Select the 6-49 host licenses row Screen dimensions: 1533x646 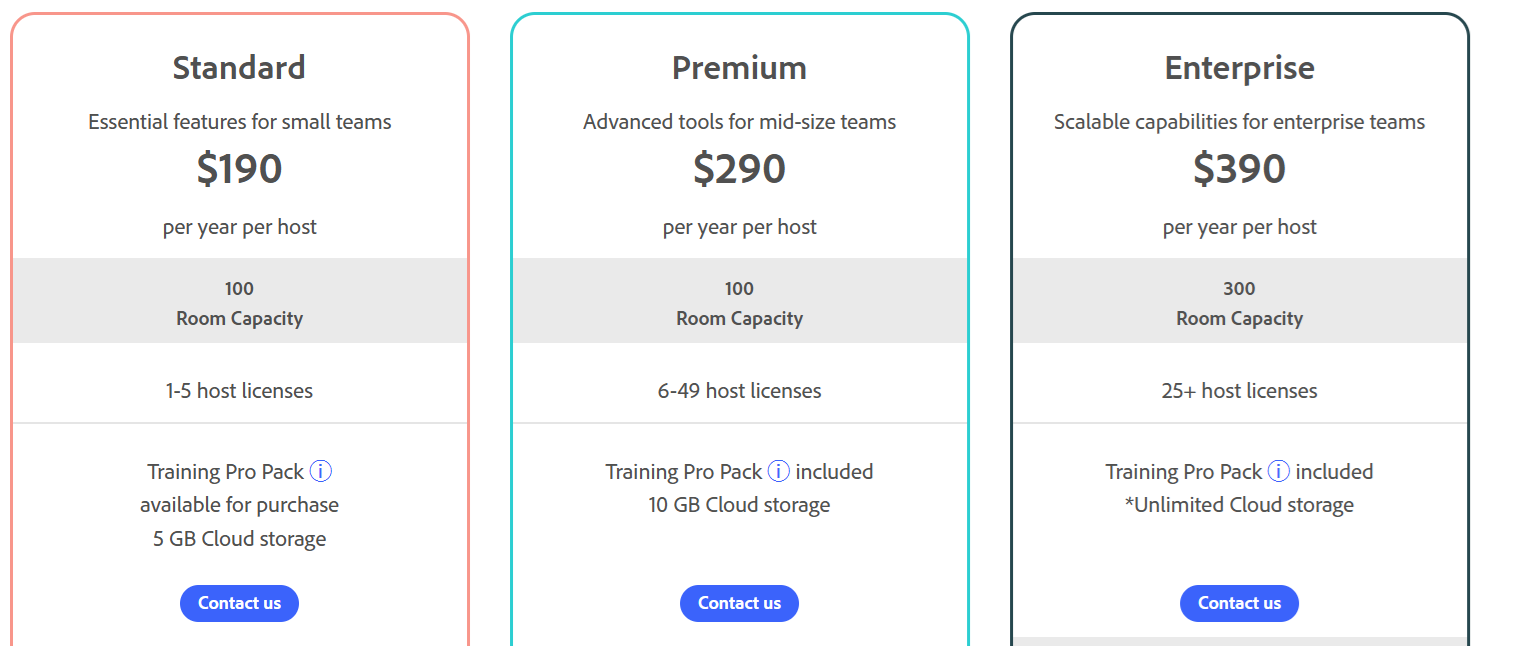tap(739, 391)
